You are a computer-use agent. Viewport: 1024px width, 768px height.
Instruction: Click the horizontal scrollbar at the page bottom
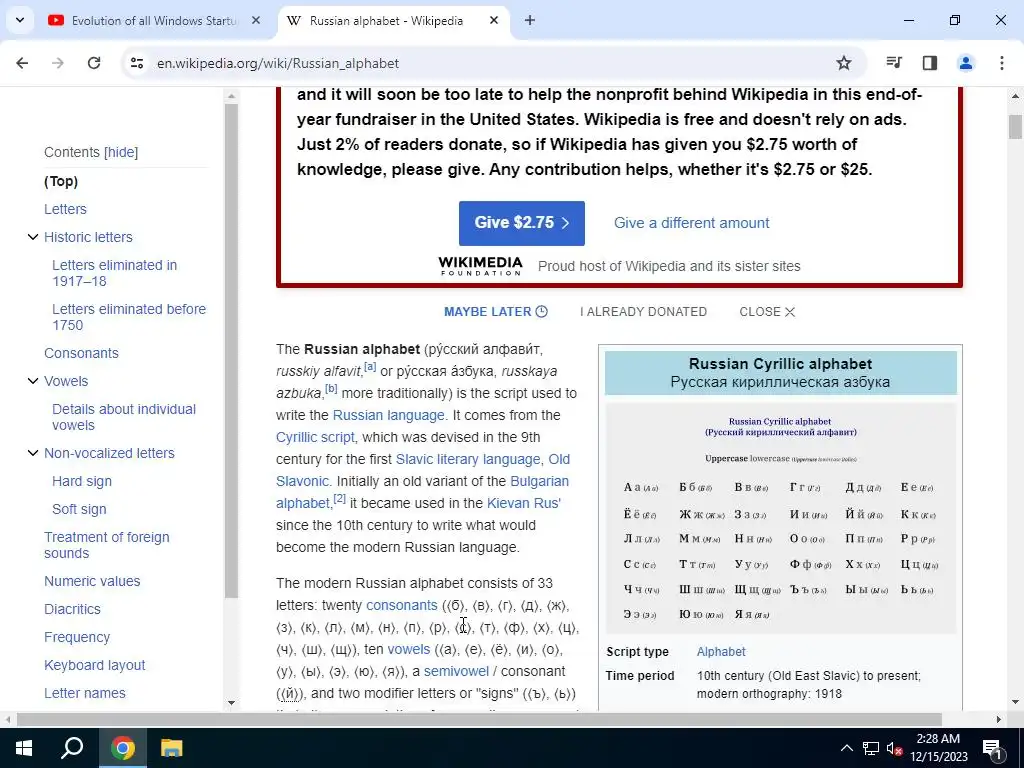pos(479,720)
